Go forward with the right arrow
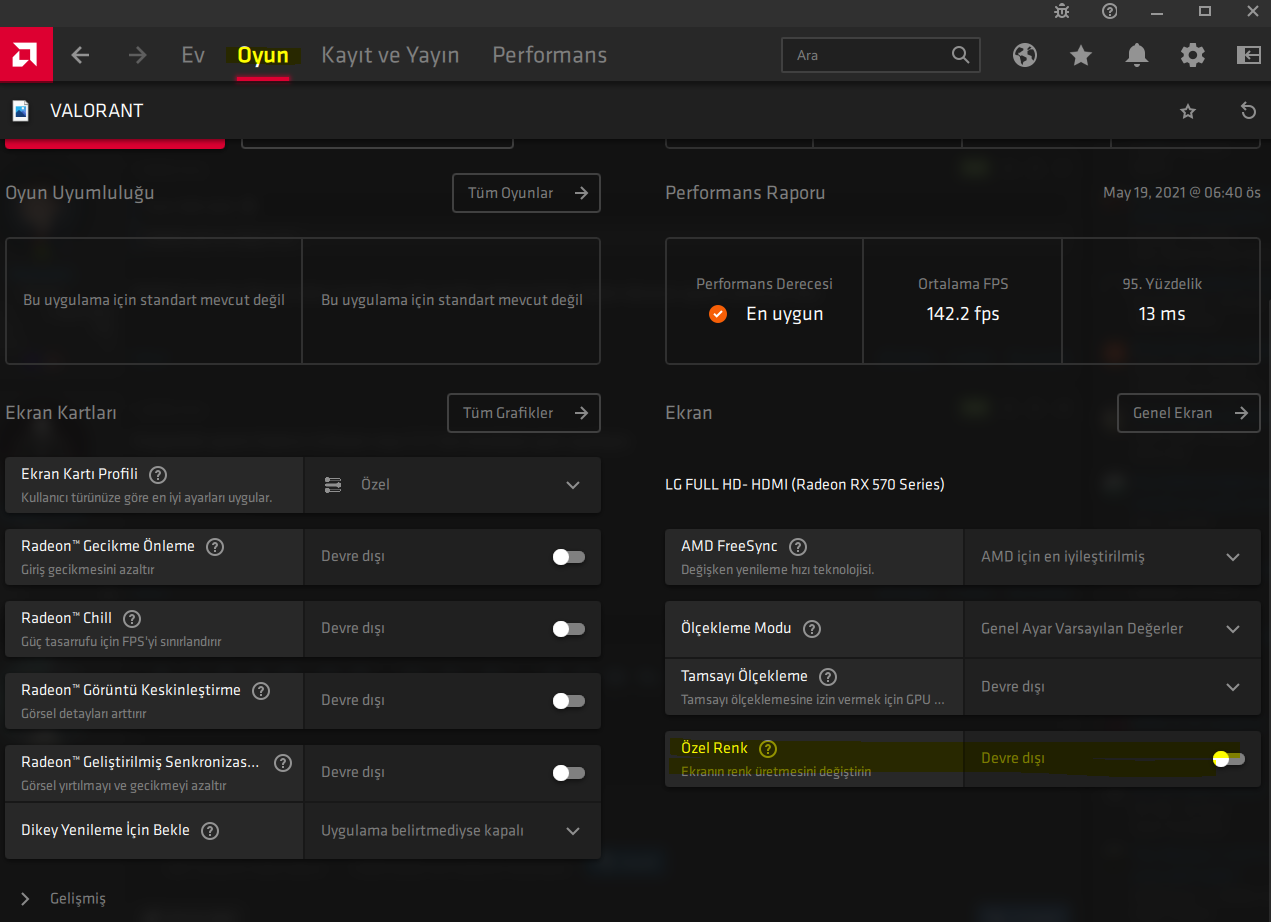The height and width of the screenshot is (922, 1271). pos(137,55)
